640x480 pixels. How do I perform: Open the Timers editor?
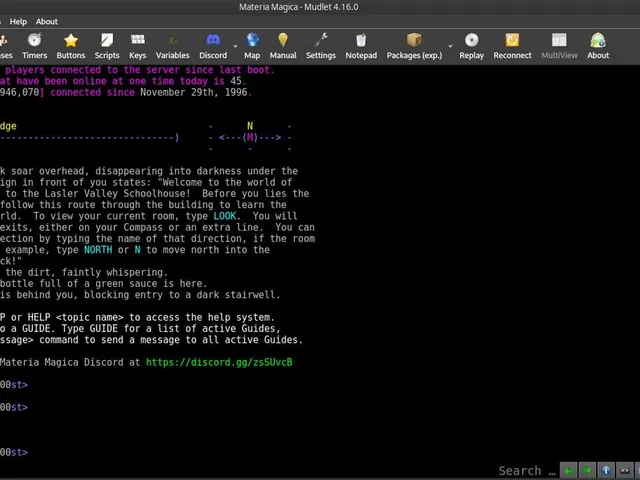pyautogui.click(x=35, y=46)
